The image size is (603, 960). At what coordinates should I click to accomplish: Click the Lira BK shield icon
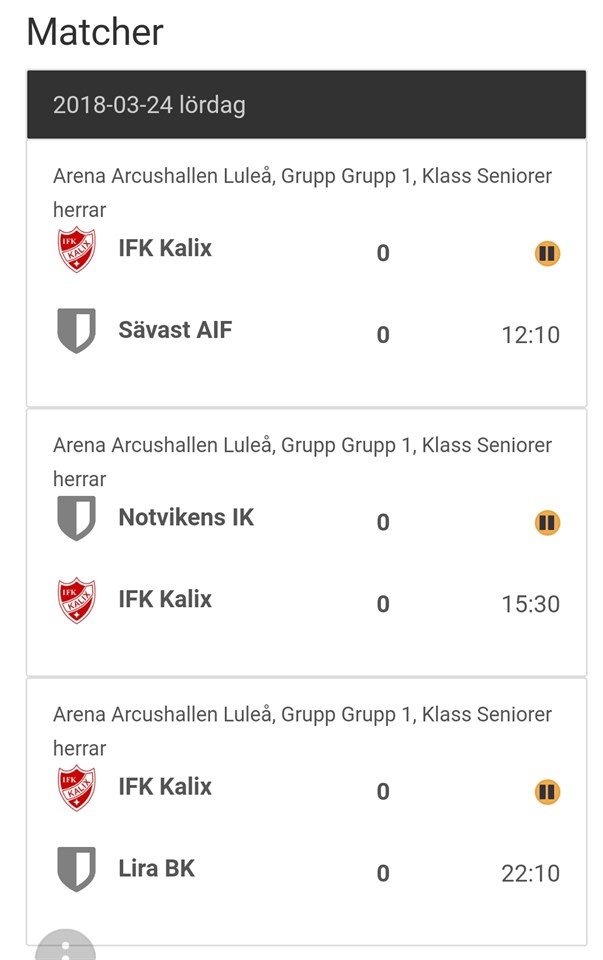[77, 869]
